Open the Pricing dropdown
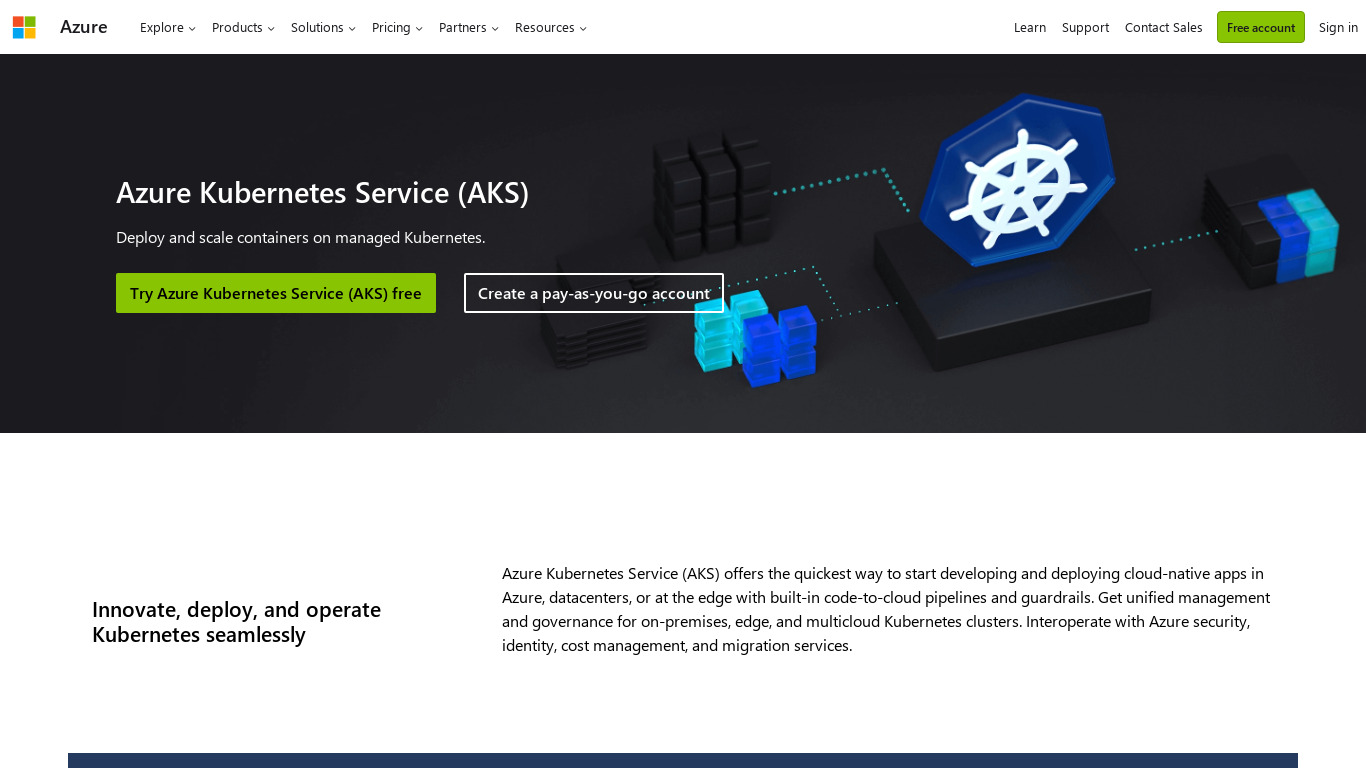This screenshot has width=1366, height=768. point(397,27)
